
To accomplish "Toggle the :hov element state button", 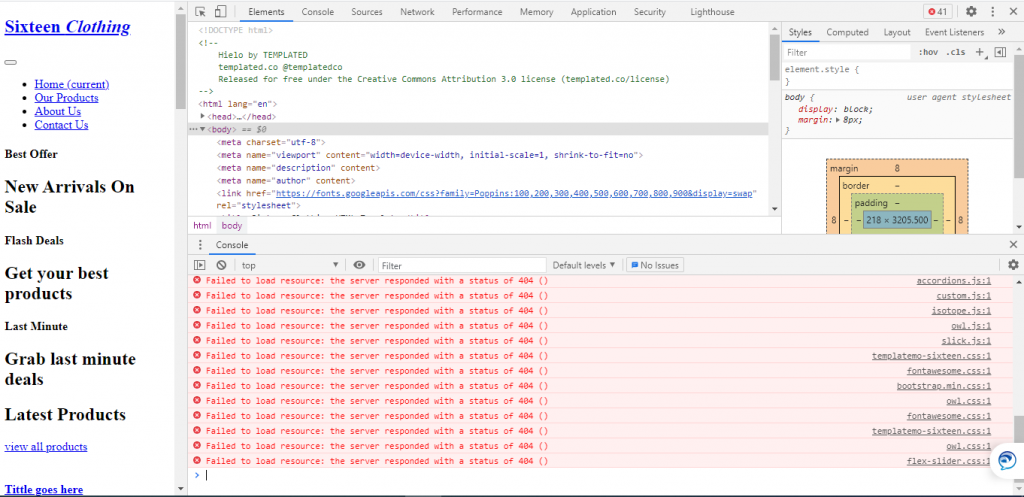I will [928, 52].
